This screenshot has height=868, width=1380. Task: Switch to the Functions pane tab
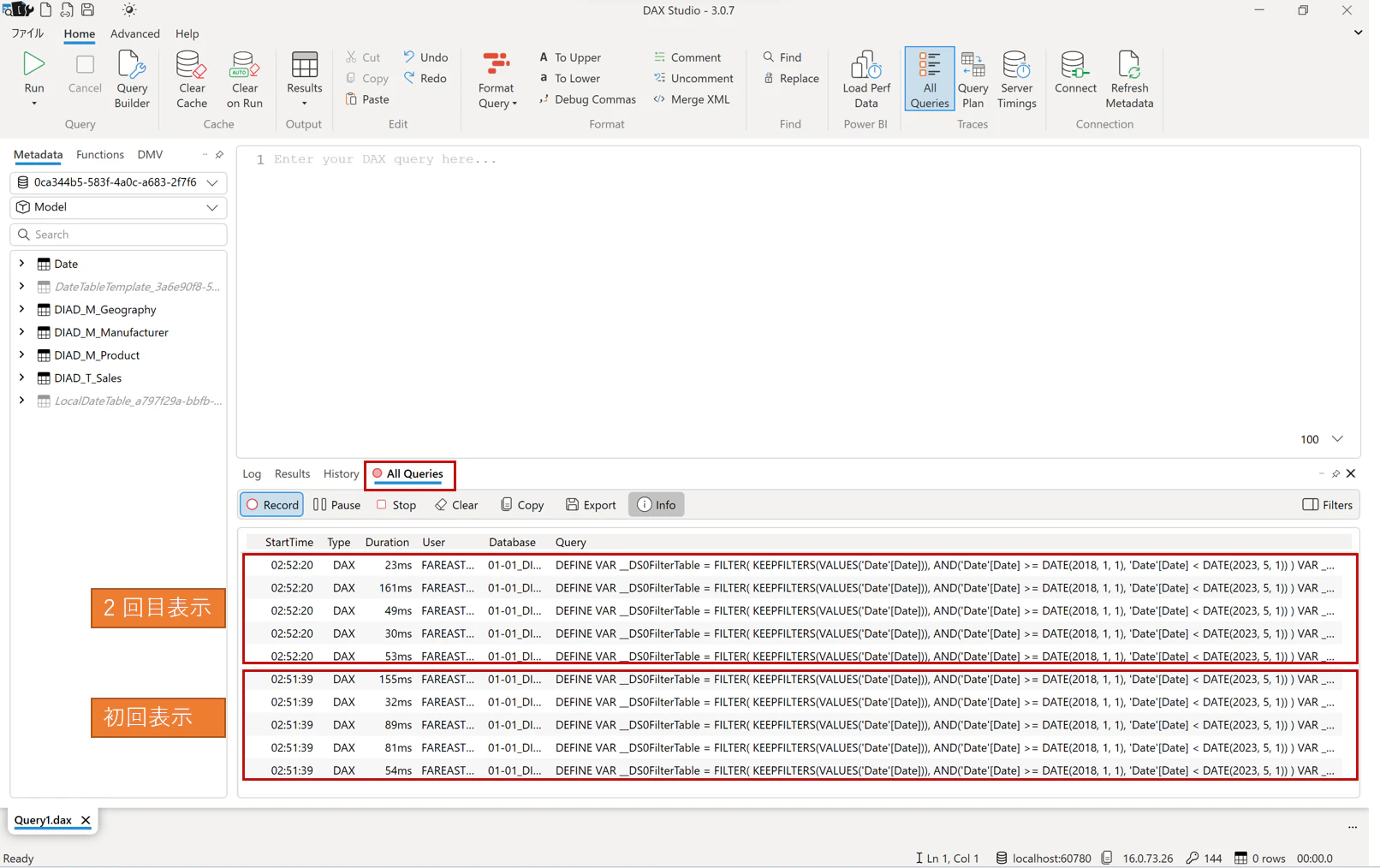(x=100, y=155)
